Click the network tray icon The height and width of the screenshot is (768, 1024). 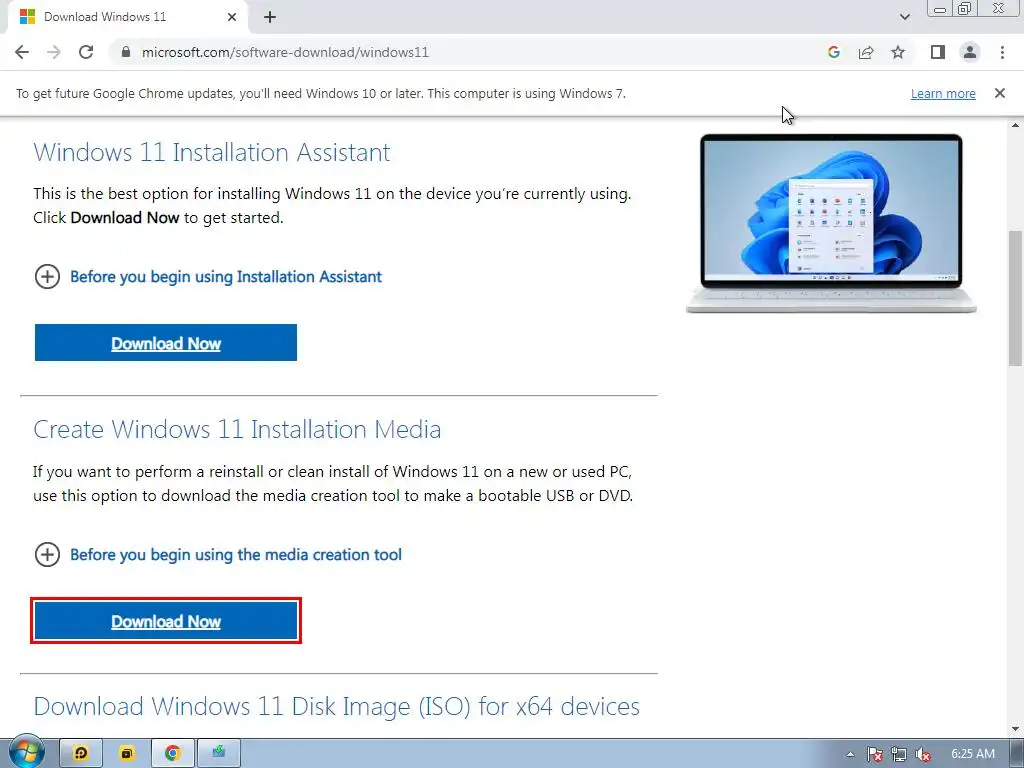(x=899, y=754)
